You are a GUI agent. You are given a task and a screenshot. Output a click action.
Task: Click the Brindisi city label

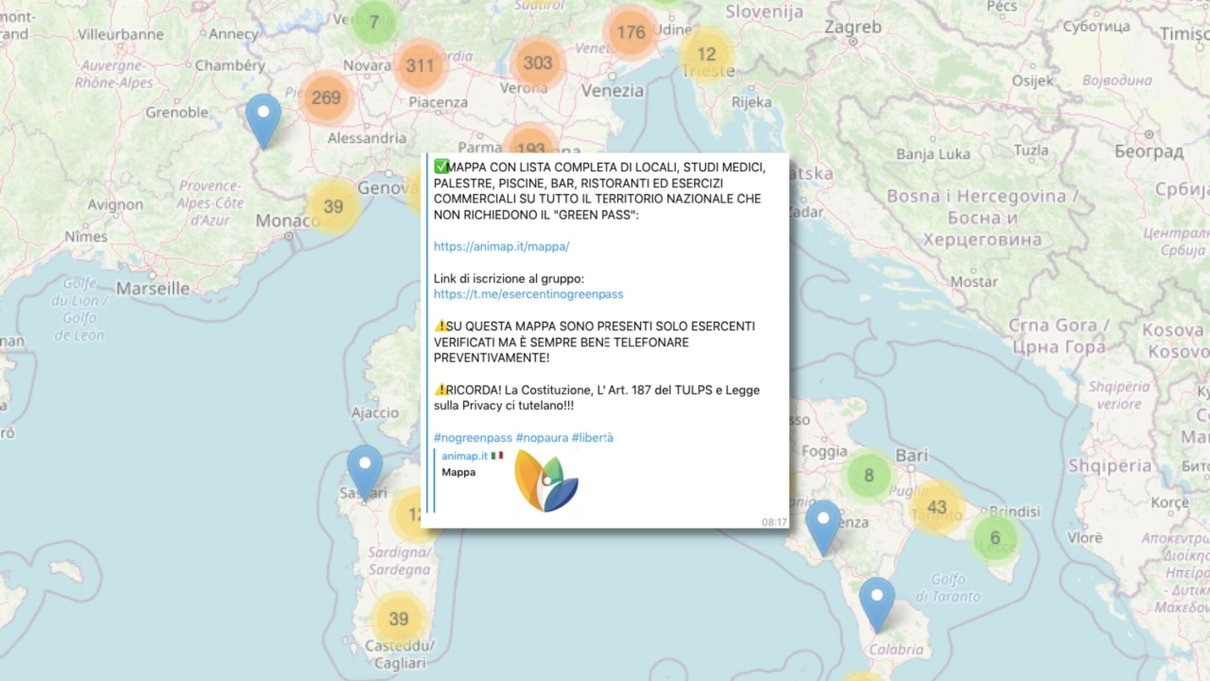click(x=1017, y=511)
